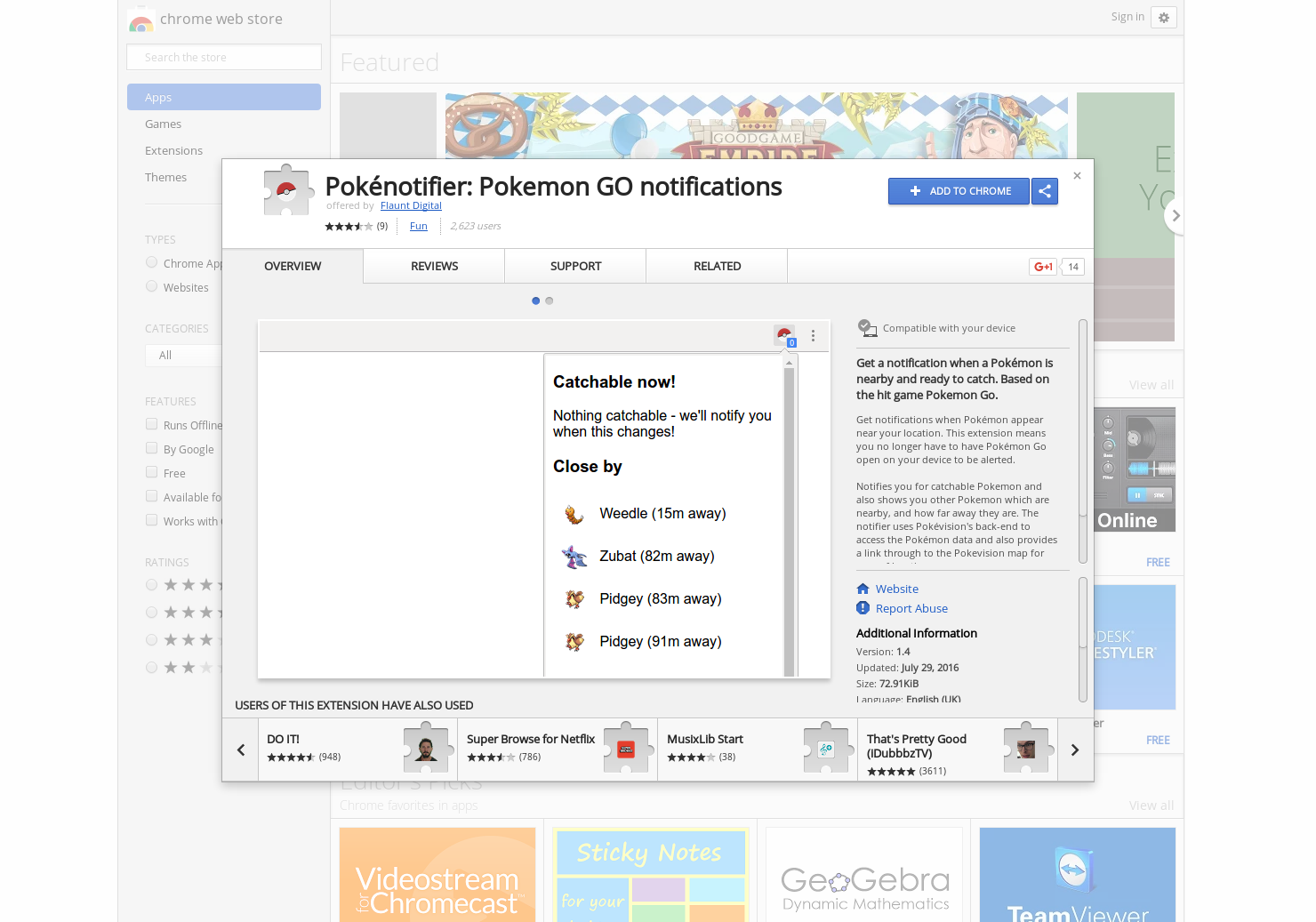Viewport: 1316px width, 922px height.
Task: Switch to the Reviews tab
Action: click(x=434, y=266)
